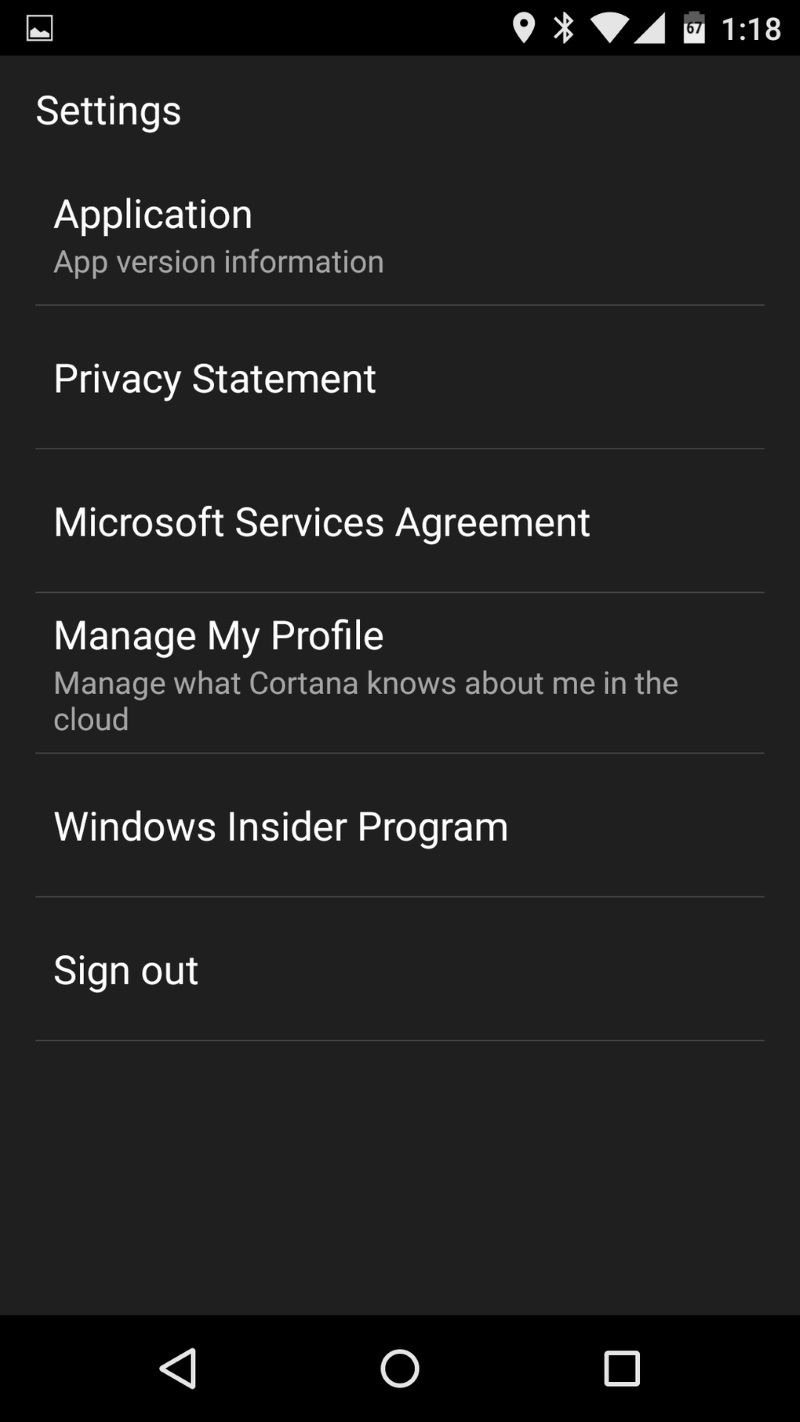Tap the empty area beneath Sign out
This screenshot has height=1422, width=800.
click(400, 1175)
